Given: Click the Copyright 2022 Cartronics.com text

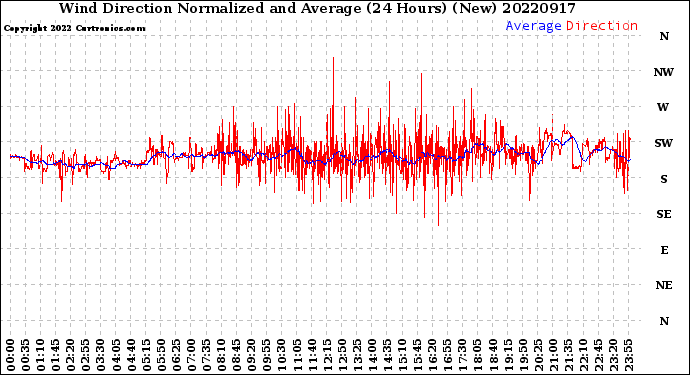Looking at the screenshot, I should click(74, 28).
